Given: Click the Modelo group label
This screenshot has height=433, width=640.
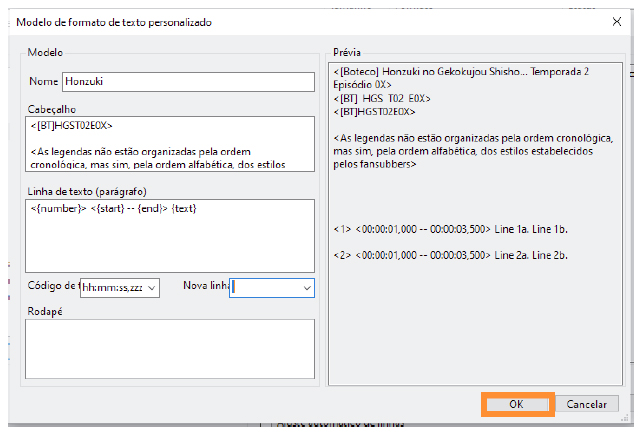Looking at the screenshot, I should (46, 51).
